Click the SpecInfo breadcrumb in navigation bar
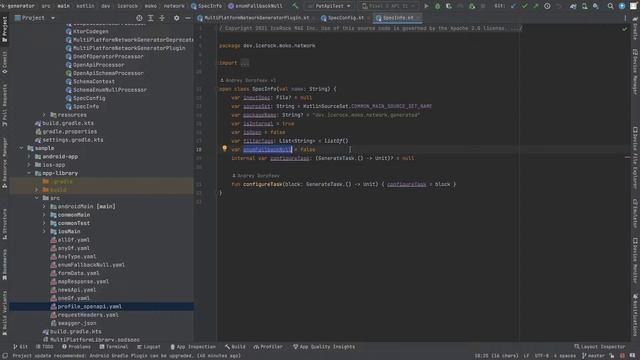Image resolution: width=640 pixels, height=360 pixels. 206,6
